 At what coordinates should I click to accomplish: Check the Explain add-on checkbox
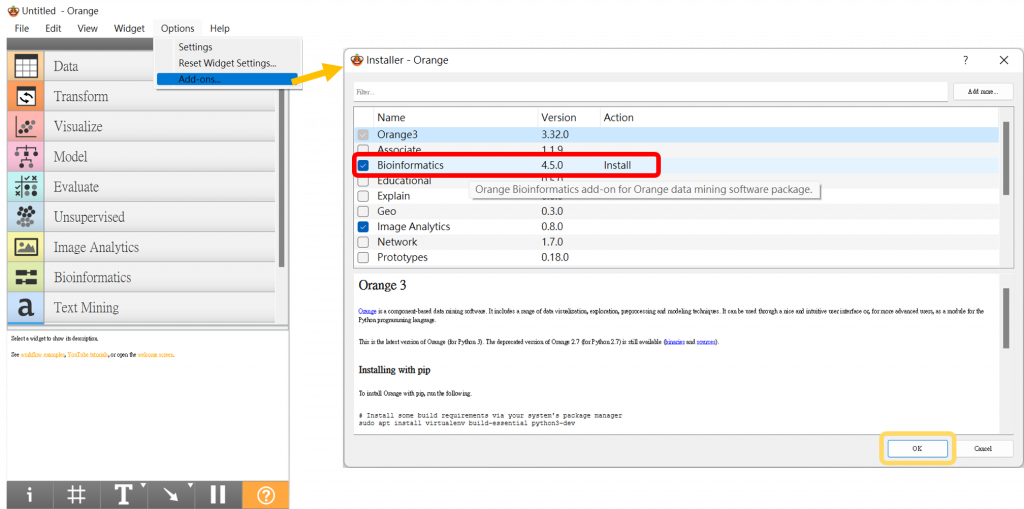[363, 196]
